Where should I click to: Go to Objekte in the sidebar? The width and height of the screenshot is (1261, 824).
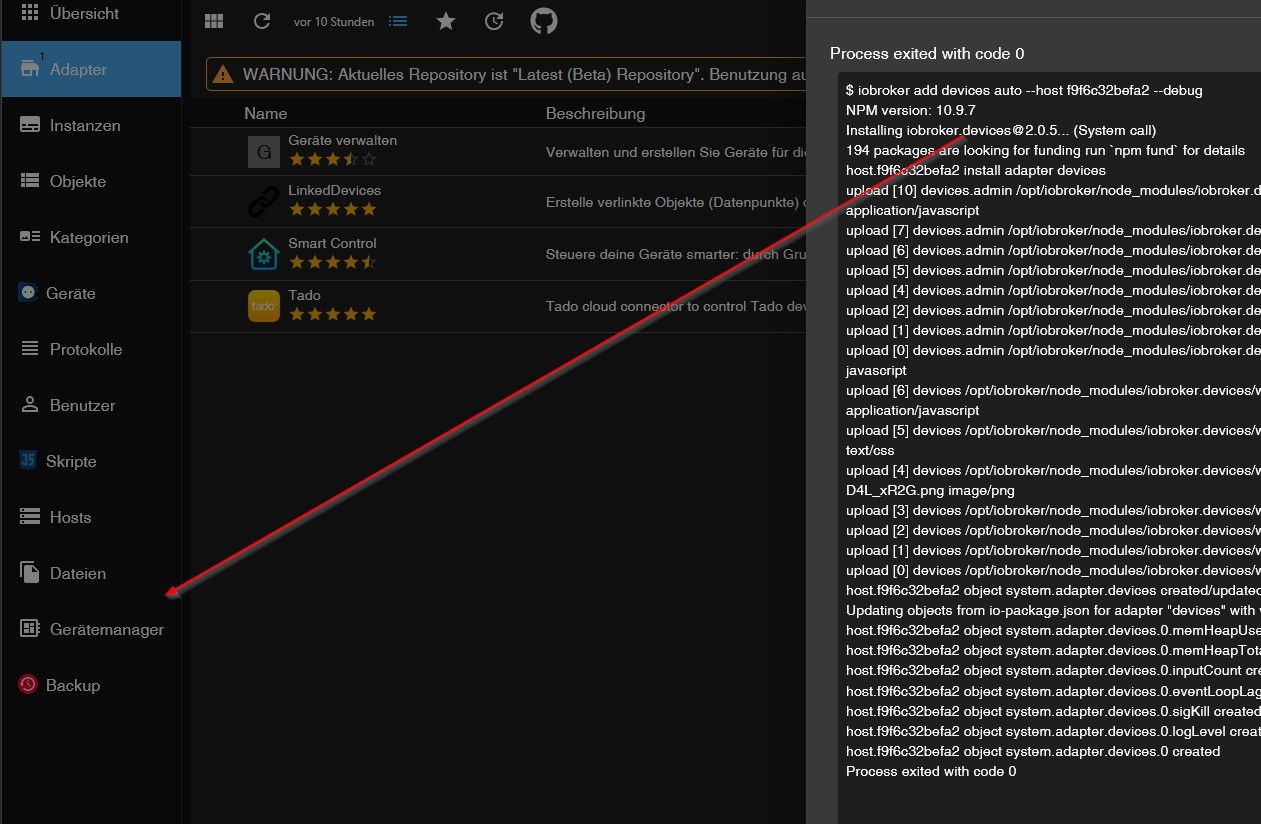click(x=91, y=181)
